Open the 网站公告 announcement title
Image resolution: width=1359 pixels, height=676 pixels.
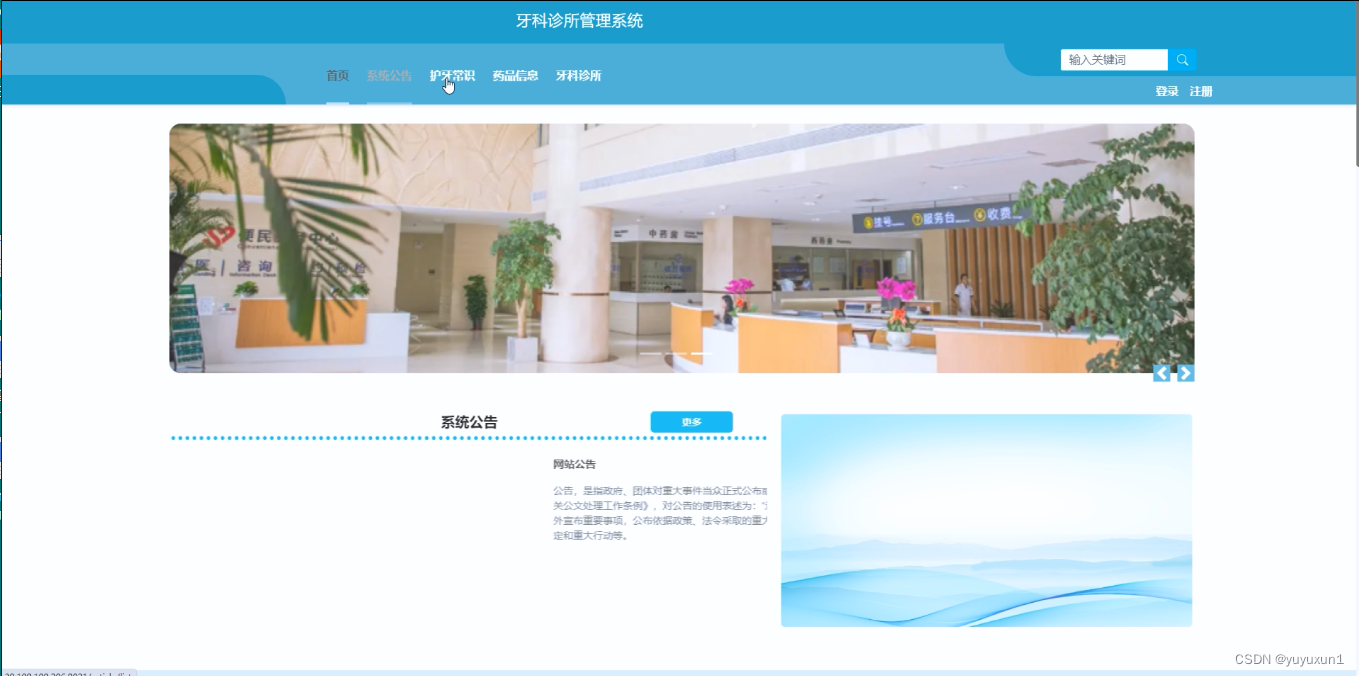(x=575, y=464)
